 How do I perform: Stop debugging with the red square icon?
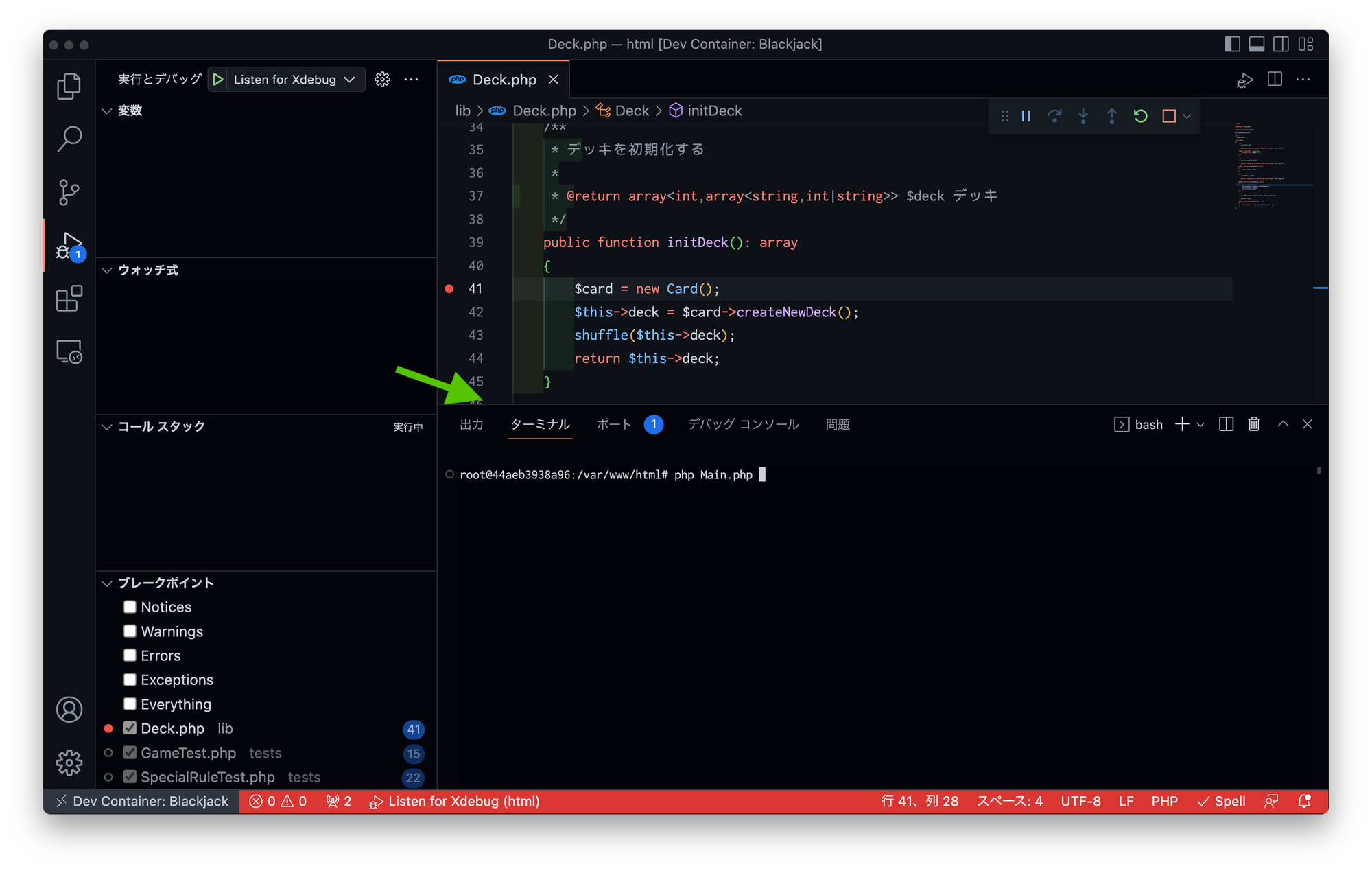[x=1169, y=116]
